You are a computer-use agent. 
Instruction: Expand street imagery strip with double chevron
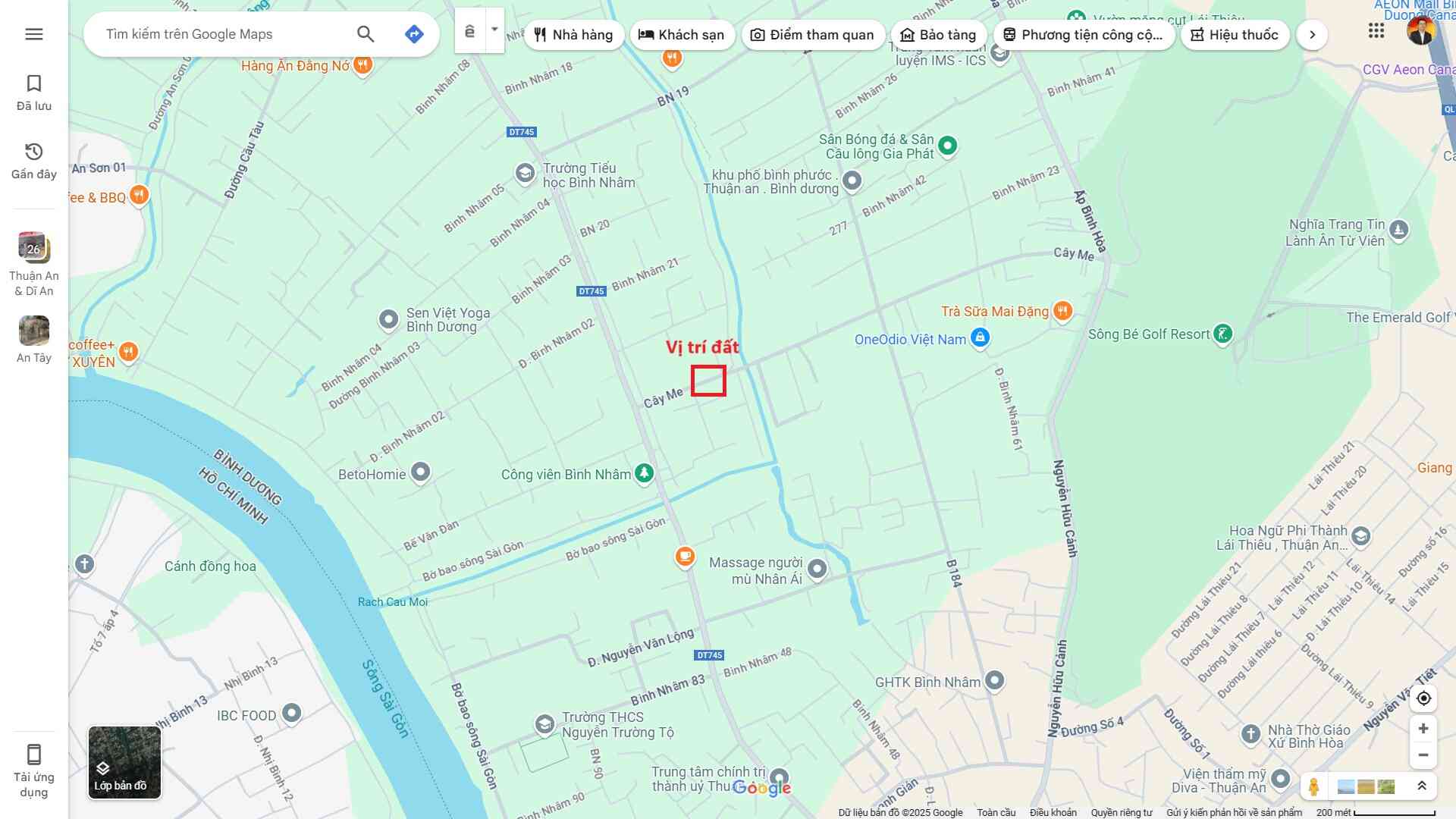(x=1422, y=786)
